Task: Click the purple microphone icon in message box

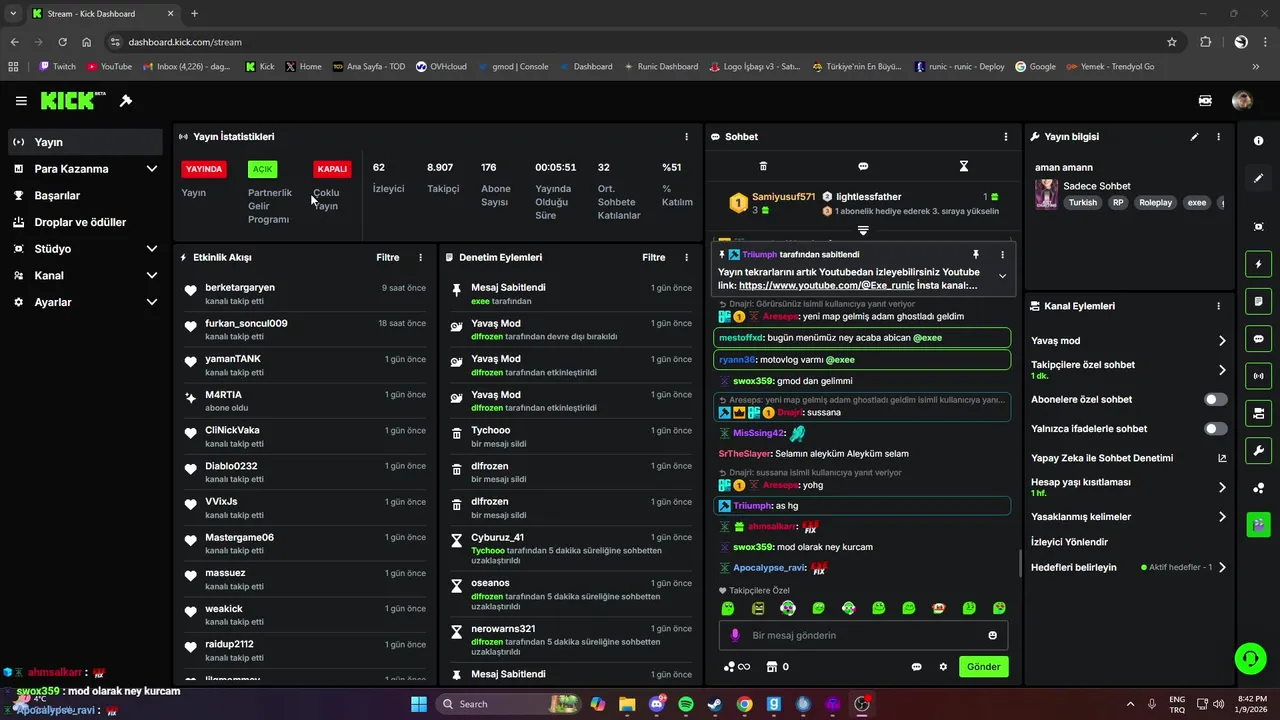Action: click(x=735, y=635)
